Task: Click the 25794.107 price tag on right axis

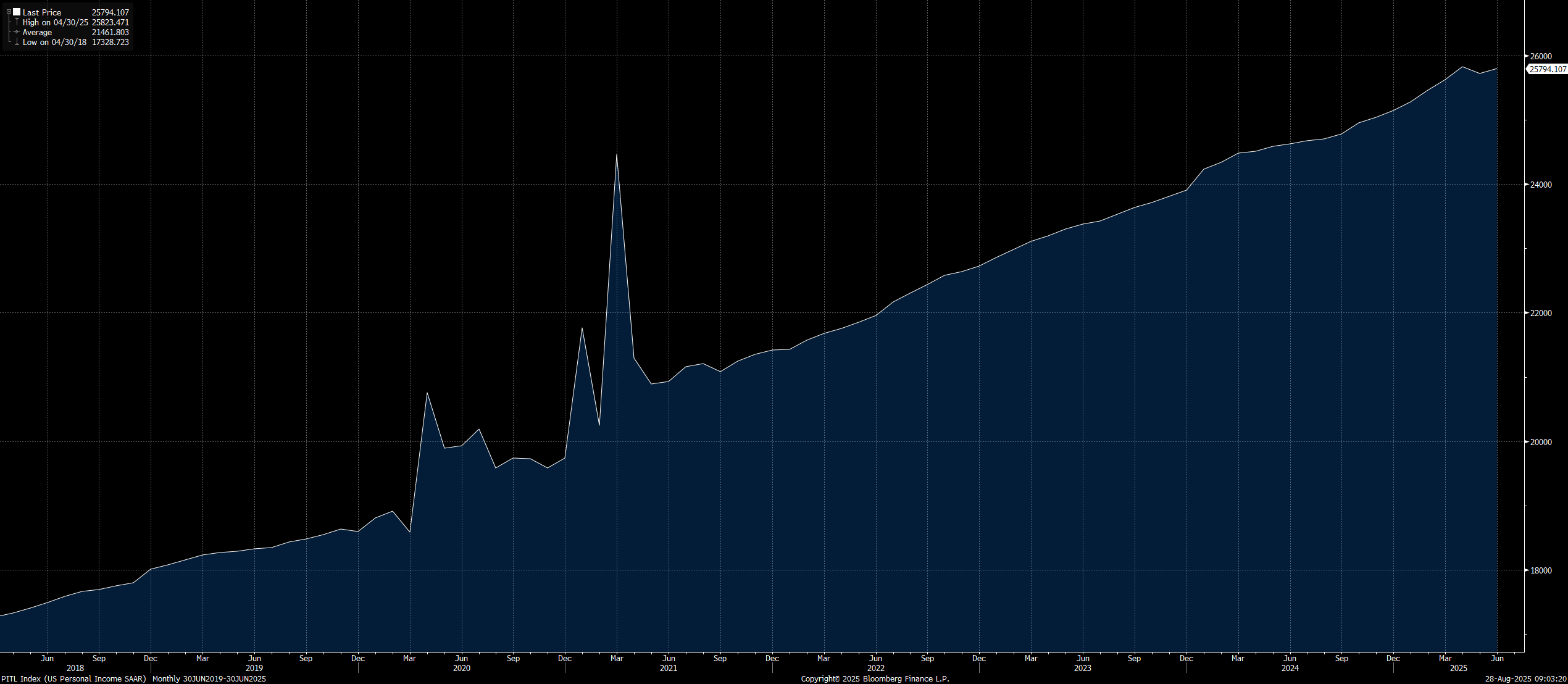Action: [1547, 69]
